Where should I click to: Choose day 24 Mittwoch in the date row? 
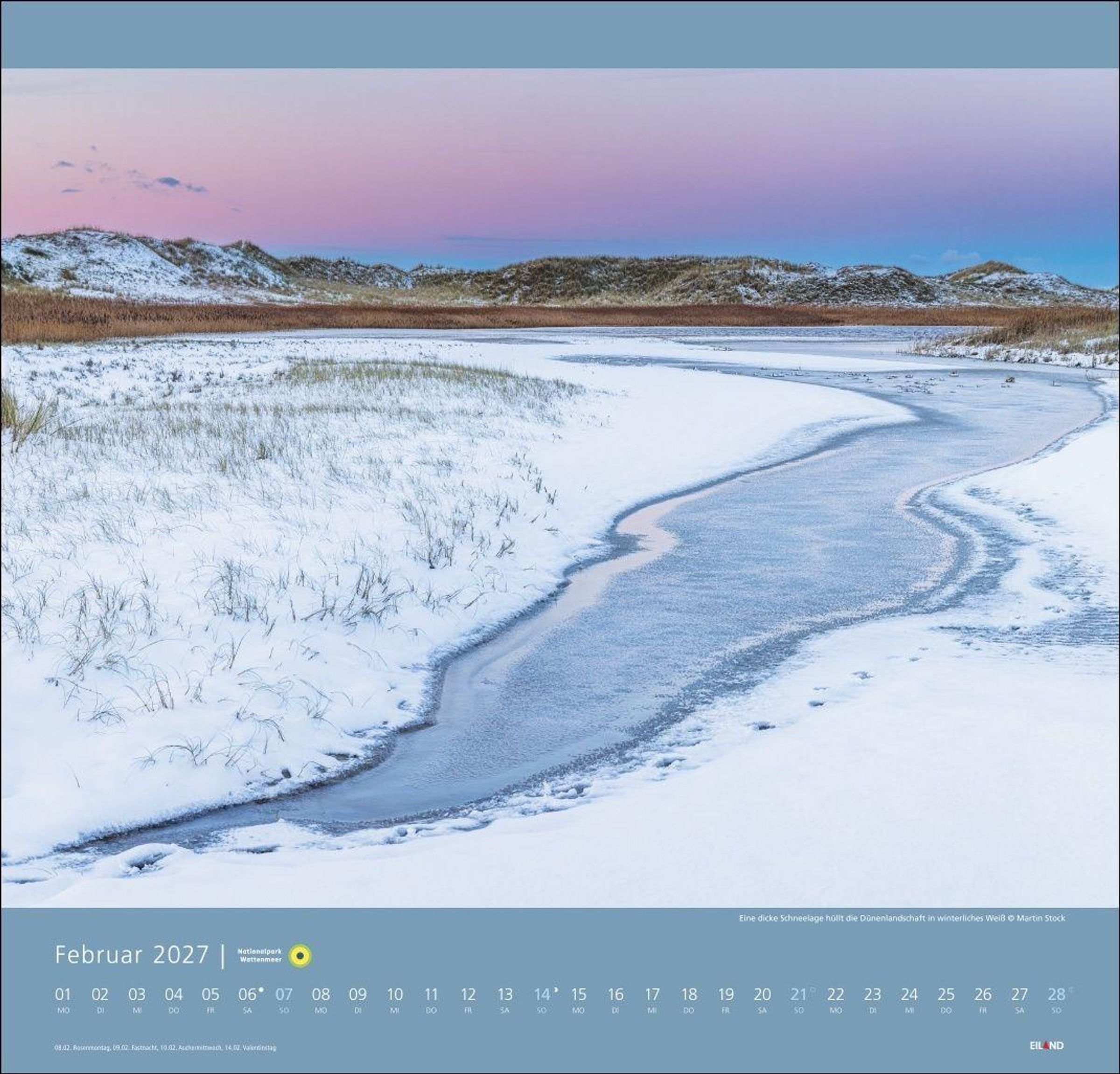909,995
